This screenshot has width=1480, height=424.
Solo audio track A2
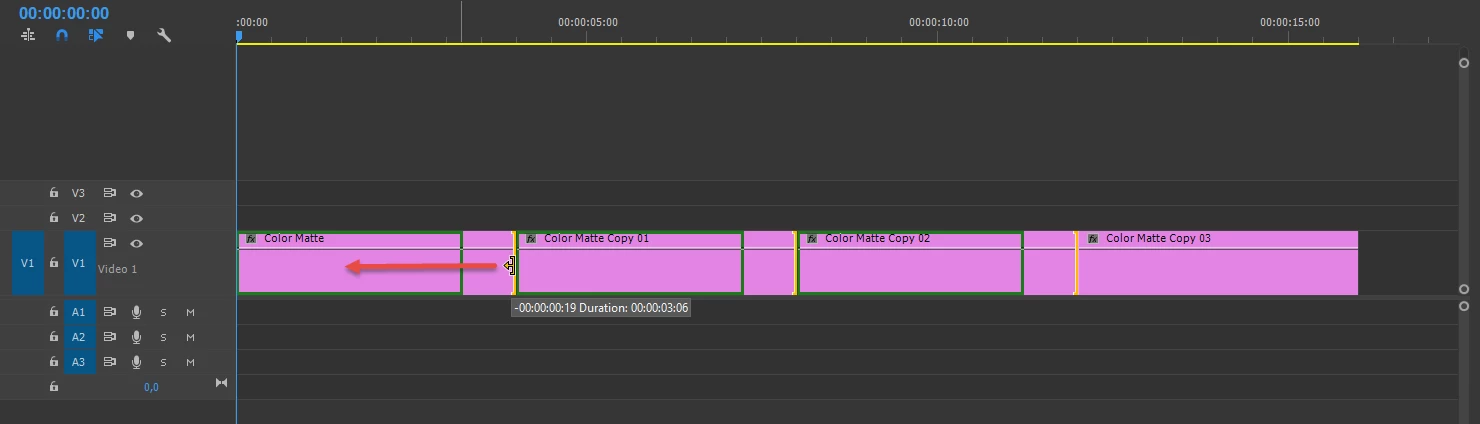(163, 337)
